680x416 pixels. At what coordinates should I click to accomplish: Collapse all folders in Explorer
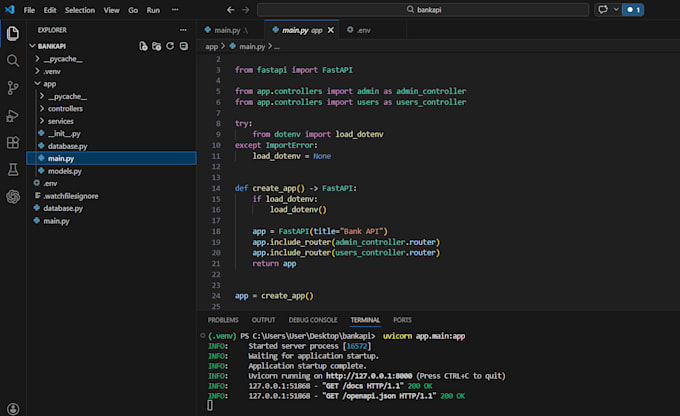click(184, 46)
